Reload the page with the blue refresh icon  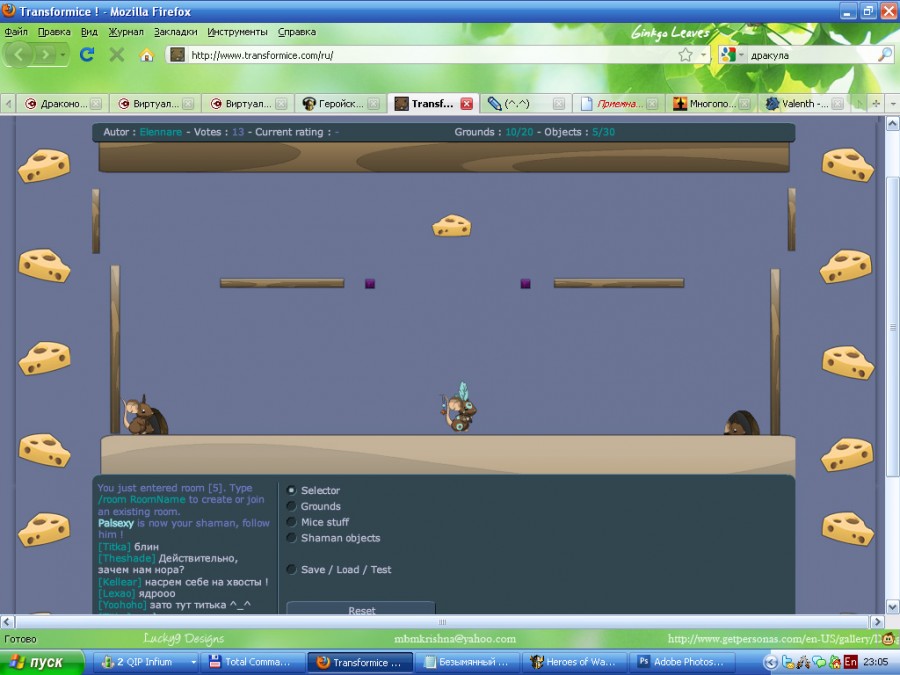point(87,55)
